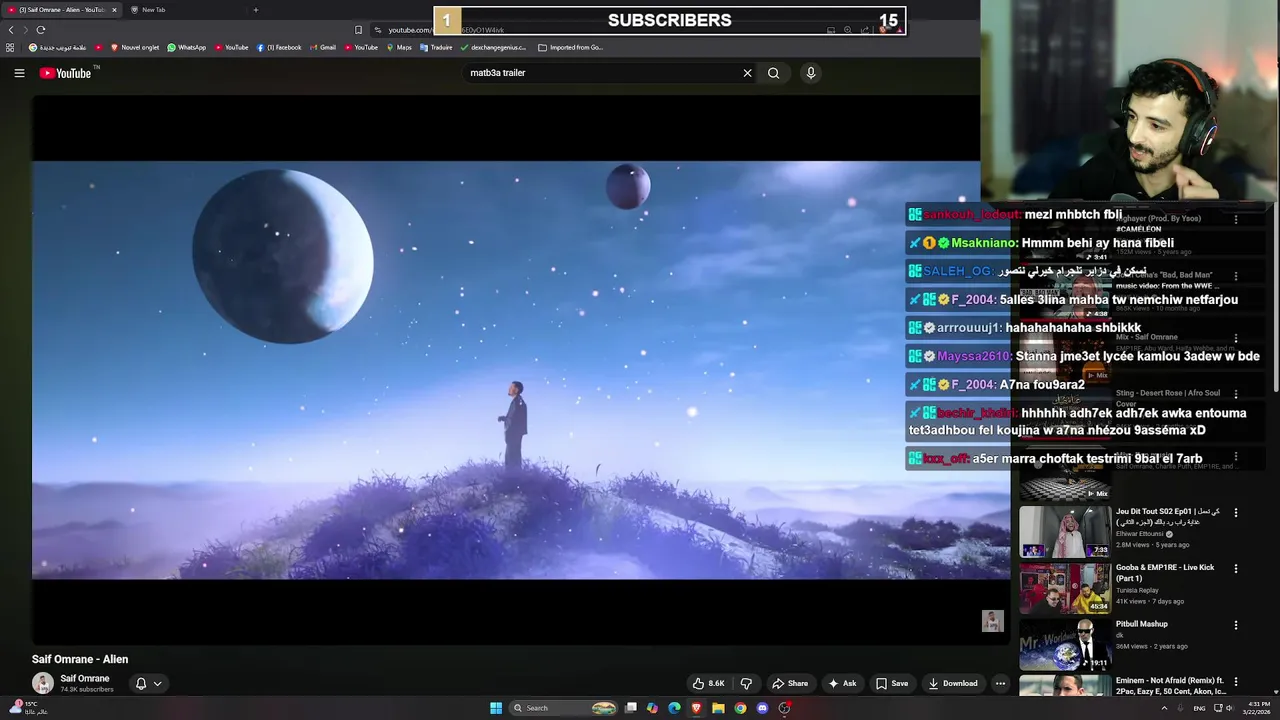Save video to a playlist
Screen dimensions: 1280x720
(891, 684)
